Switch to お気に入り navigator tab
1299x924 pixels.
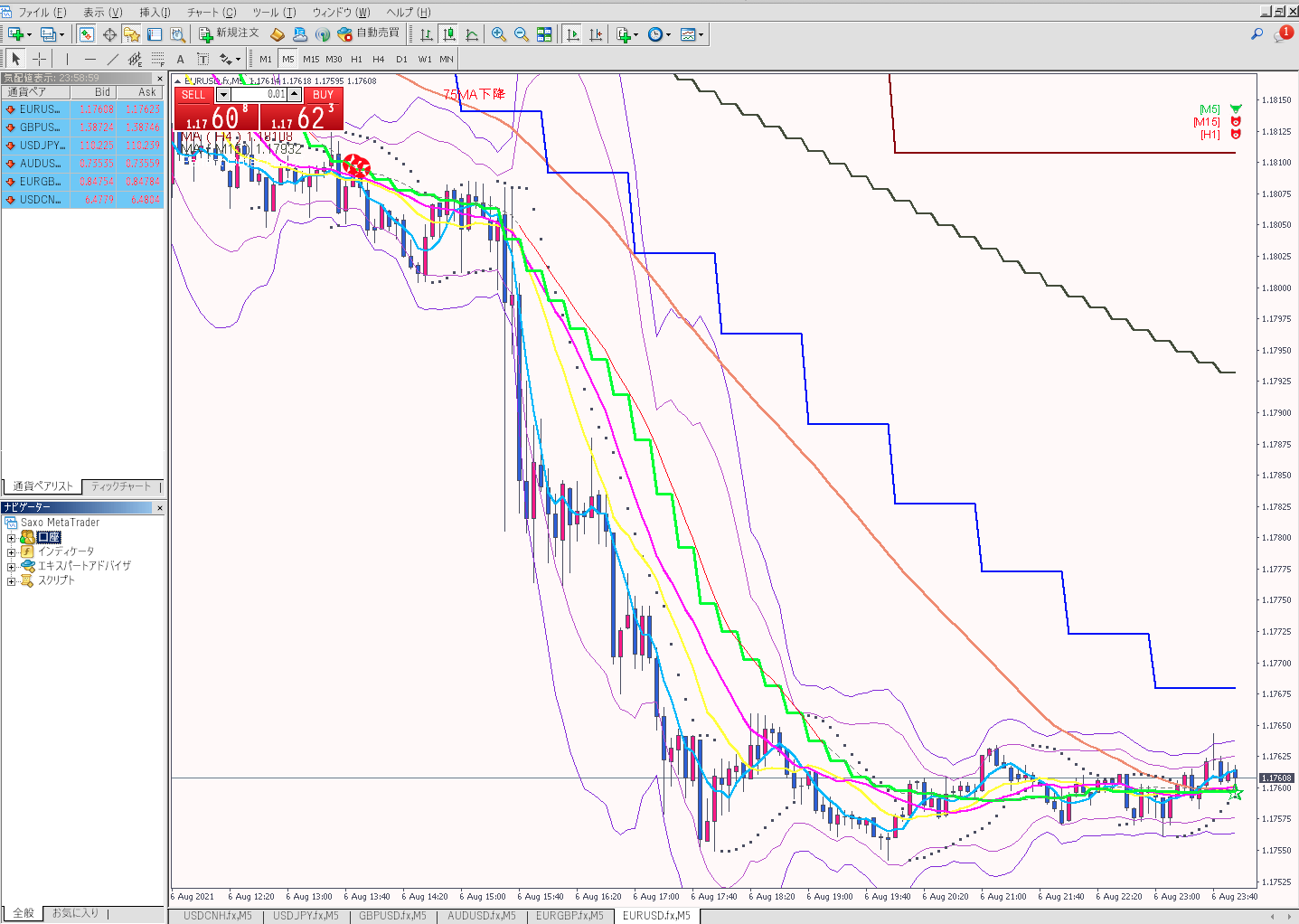click(x=75, y=914)
